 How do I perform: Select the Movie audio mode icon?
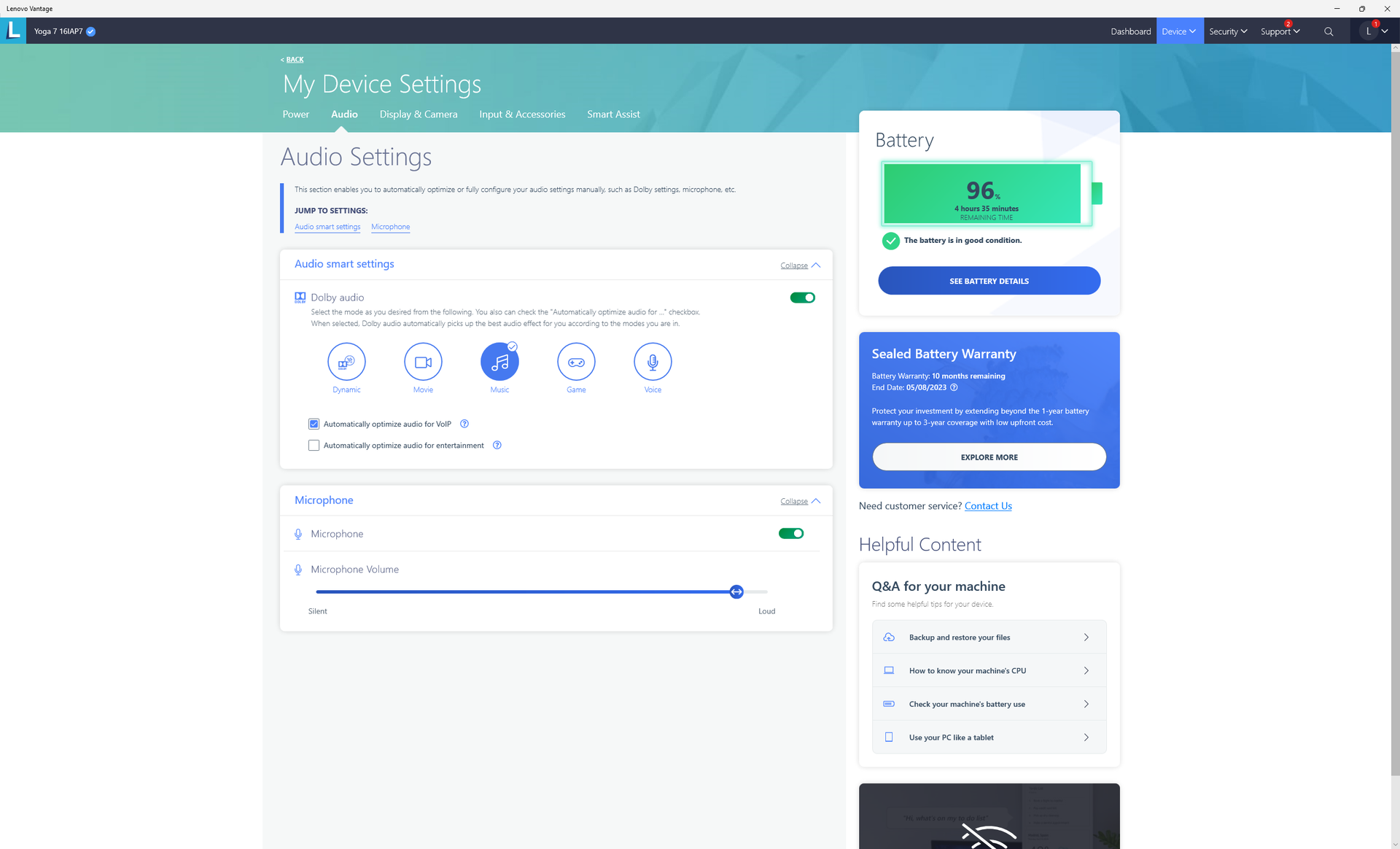tap(423, 362)
